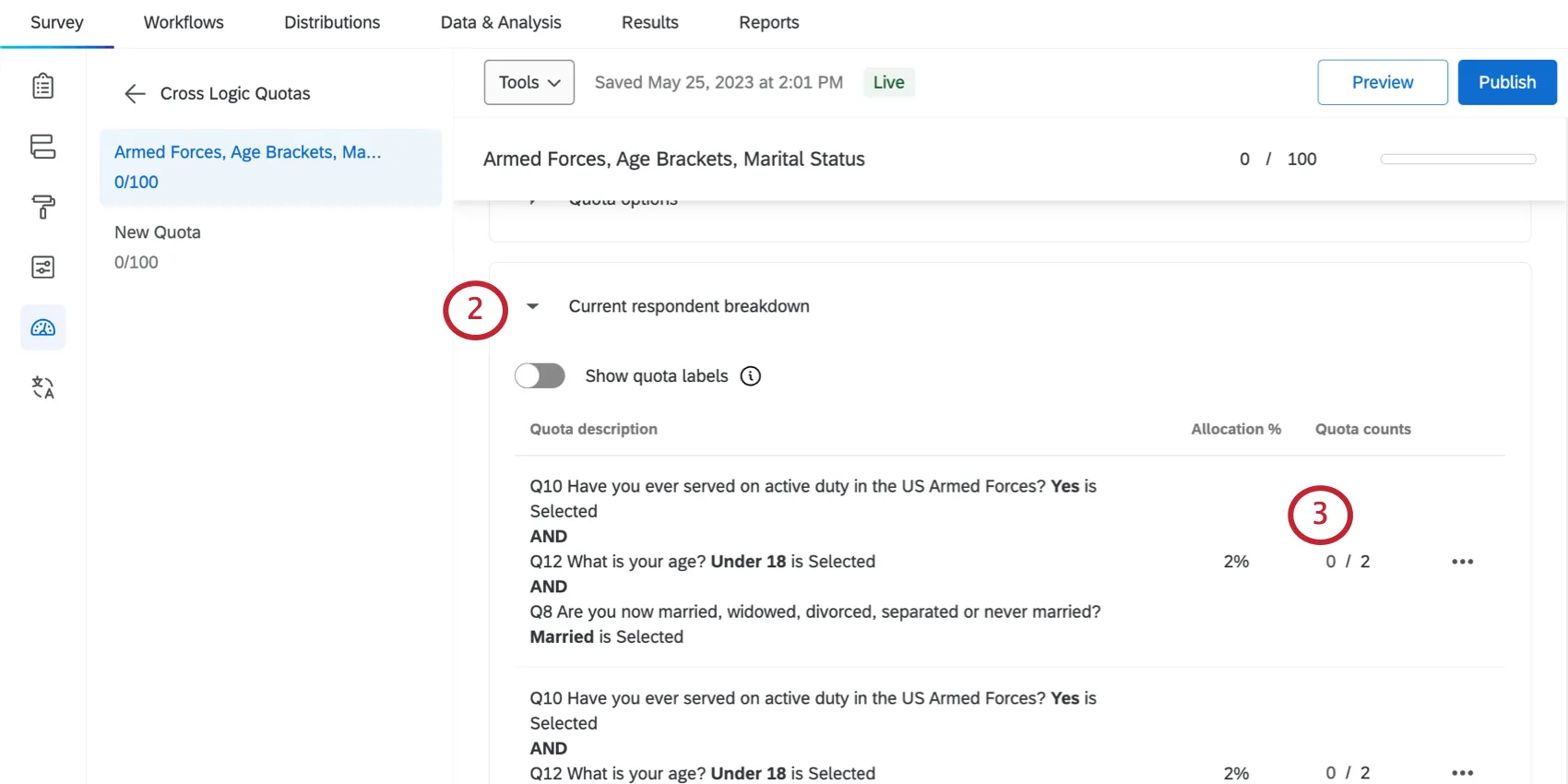Select the Survey Flow icon
1568x784 pixels.
tap(42, 147)
